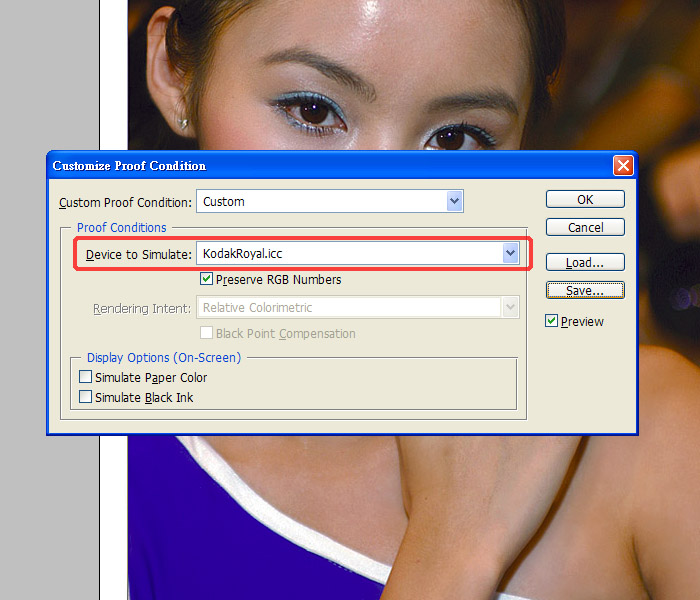Expand the Device to Simulate dropdown arrow
This screenshot has width=700, height=600.
[510, 254]
